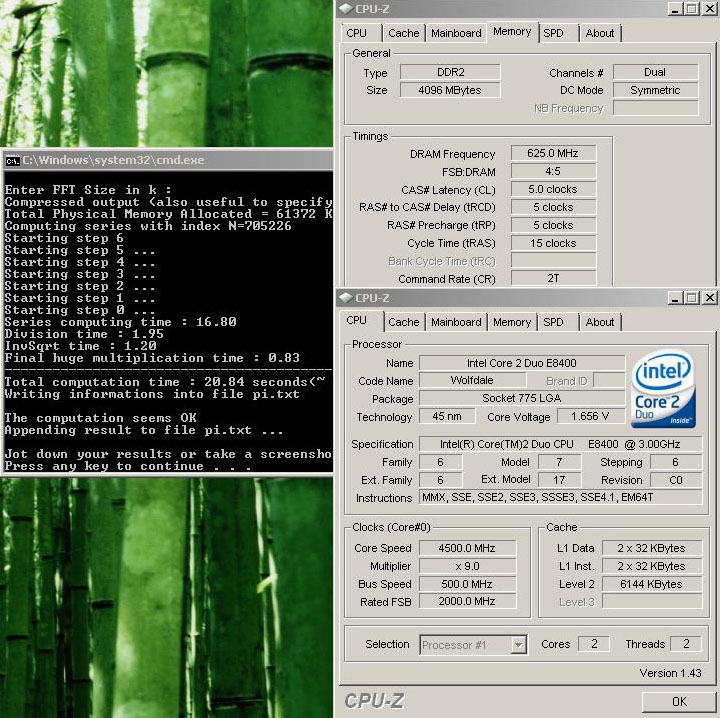Click the Cores count value field
Viewport: 720px width, 718px height.
594,644
